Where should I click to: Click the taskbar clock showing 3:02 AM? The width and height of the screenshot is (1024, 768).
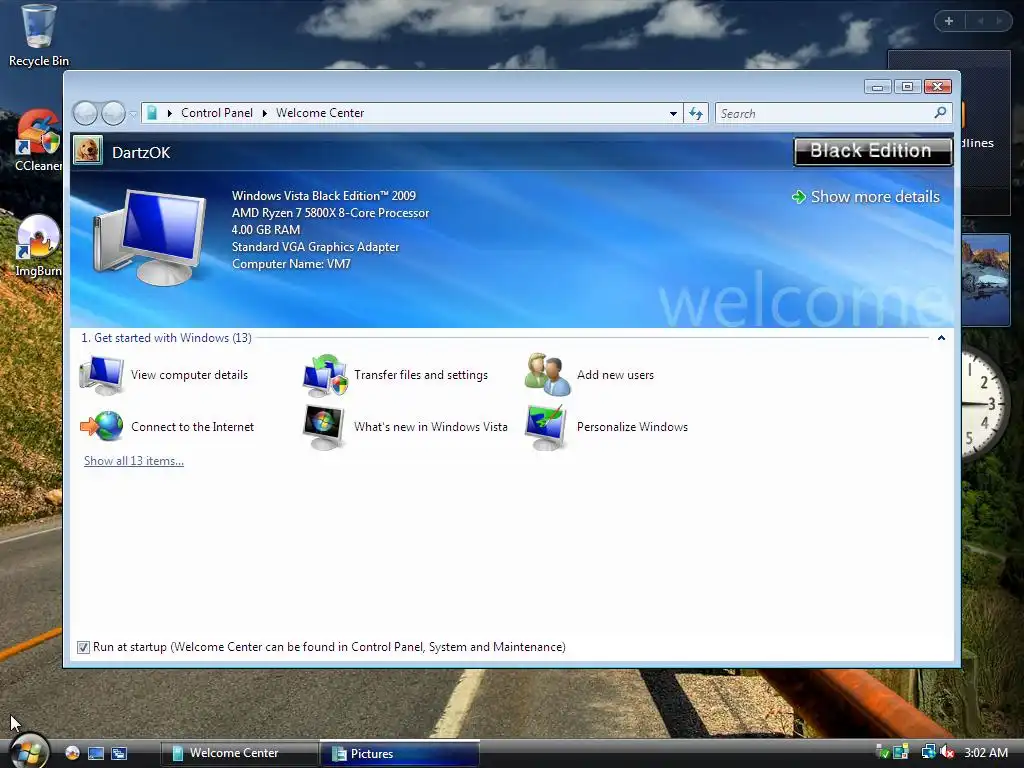click(986, 752)
